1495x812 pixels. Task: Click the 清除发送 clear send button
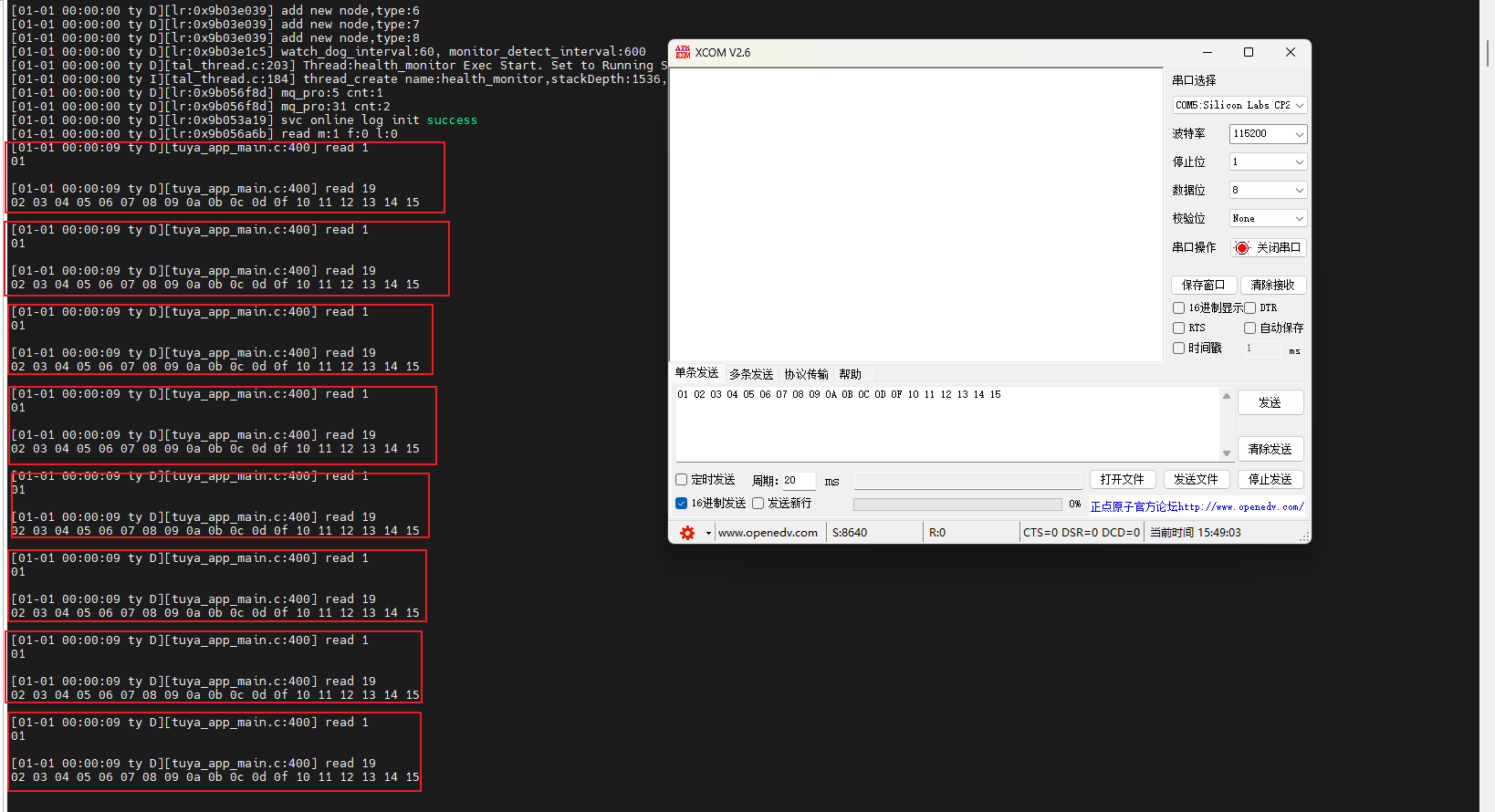click(x=1270, y=449)
